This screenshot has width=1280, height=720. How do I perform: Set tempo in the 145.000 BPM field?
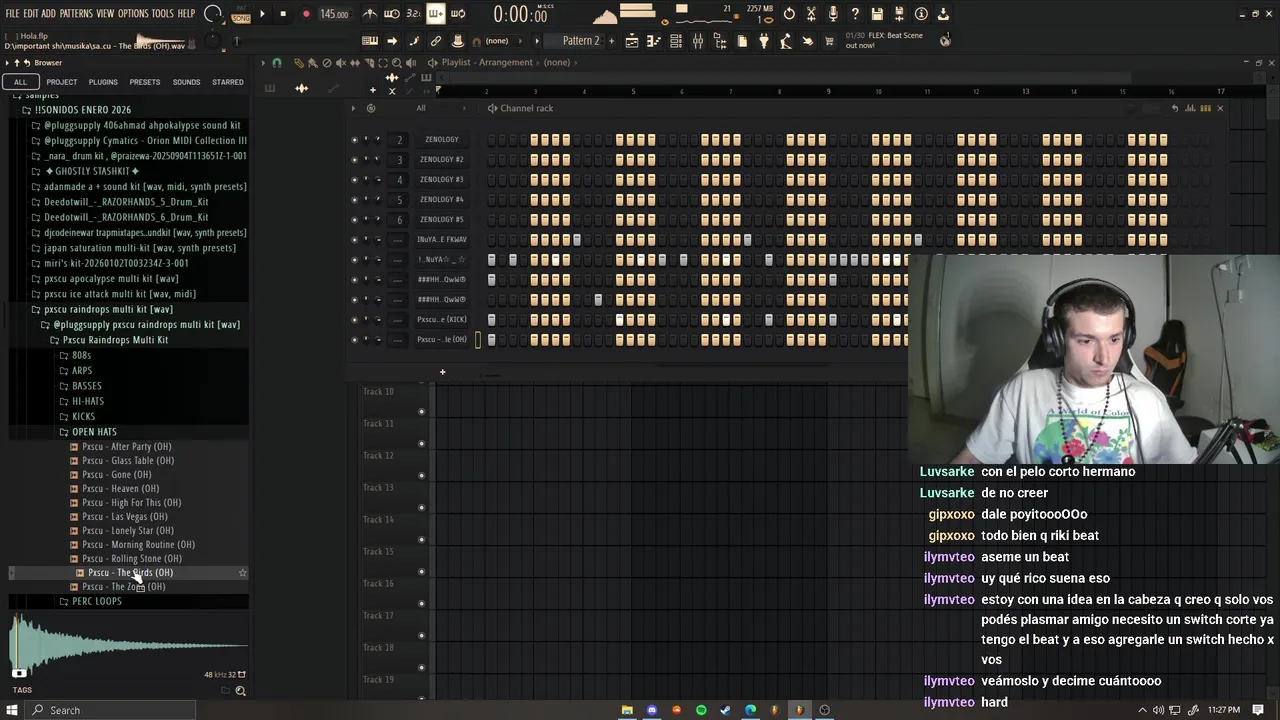click(334, 14)
